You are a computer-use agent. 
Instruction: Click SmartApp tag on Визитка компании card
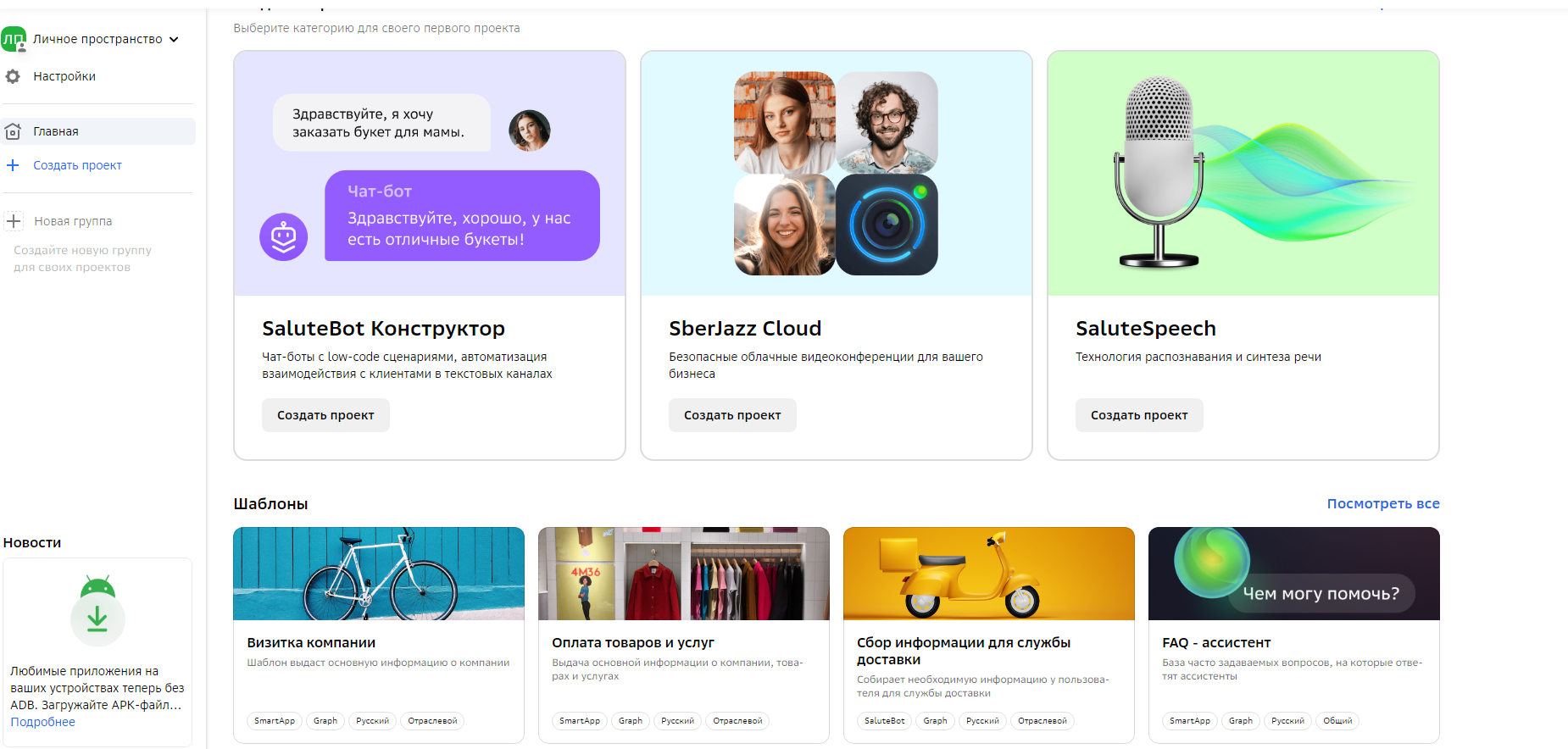(275, 721)
